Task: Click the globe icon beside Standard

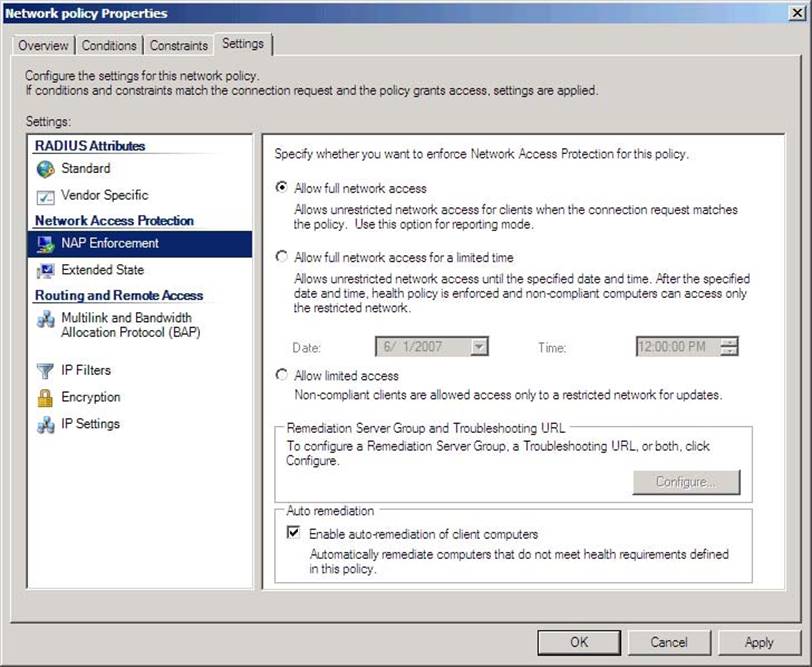Action: point(45,169)
